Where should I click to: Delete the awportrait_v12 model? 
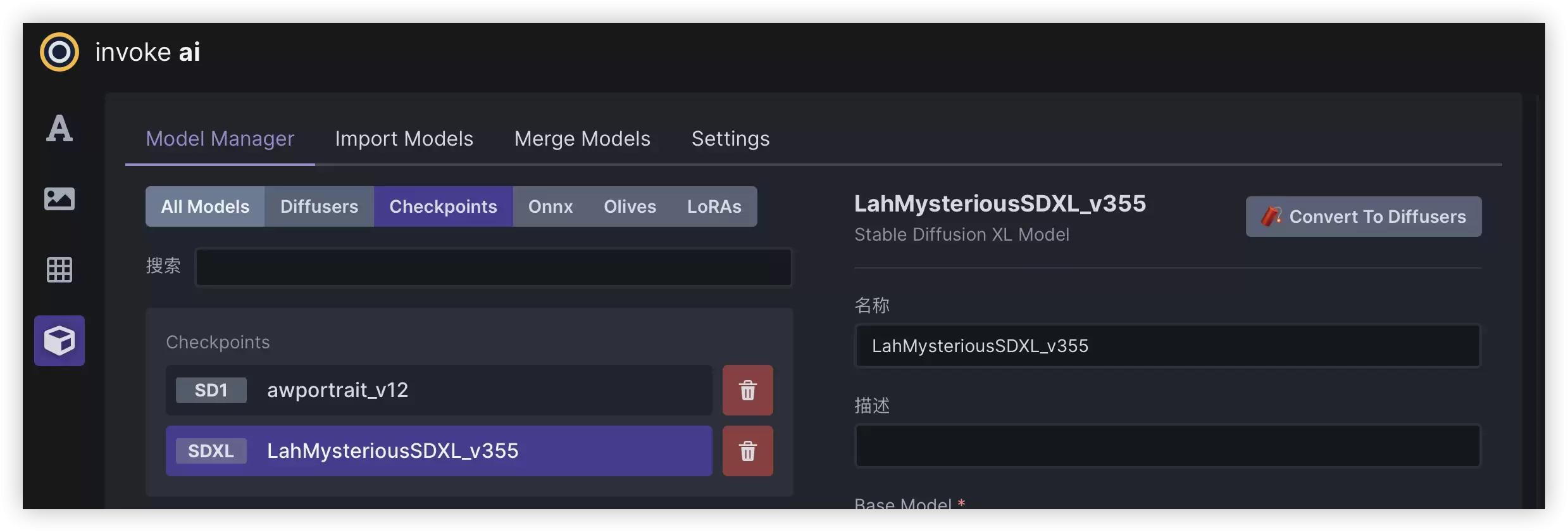(x=748, y=390)
